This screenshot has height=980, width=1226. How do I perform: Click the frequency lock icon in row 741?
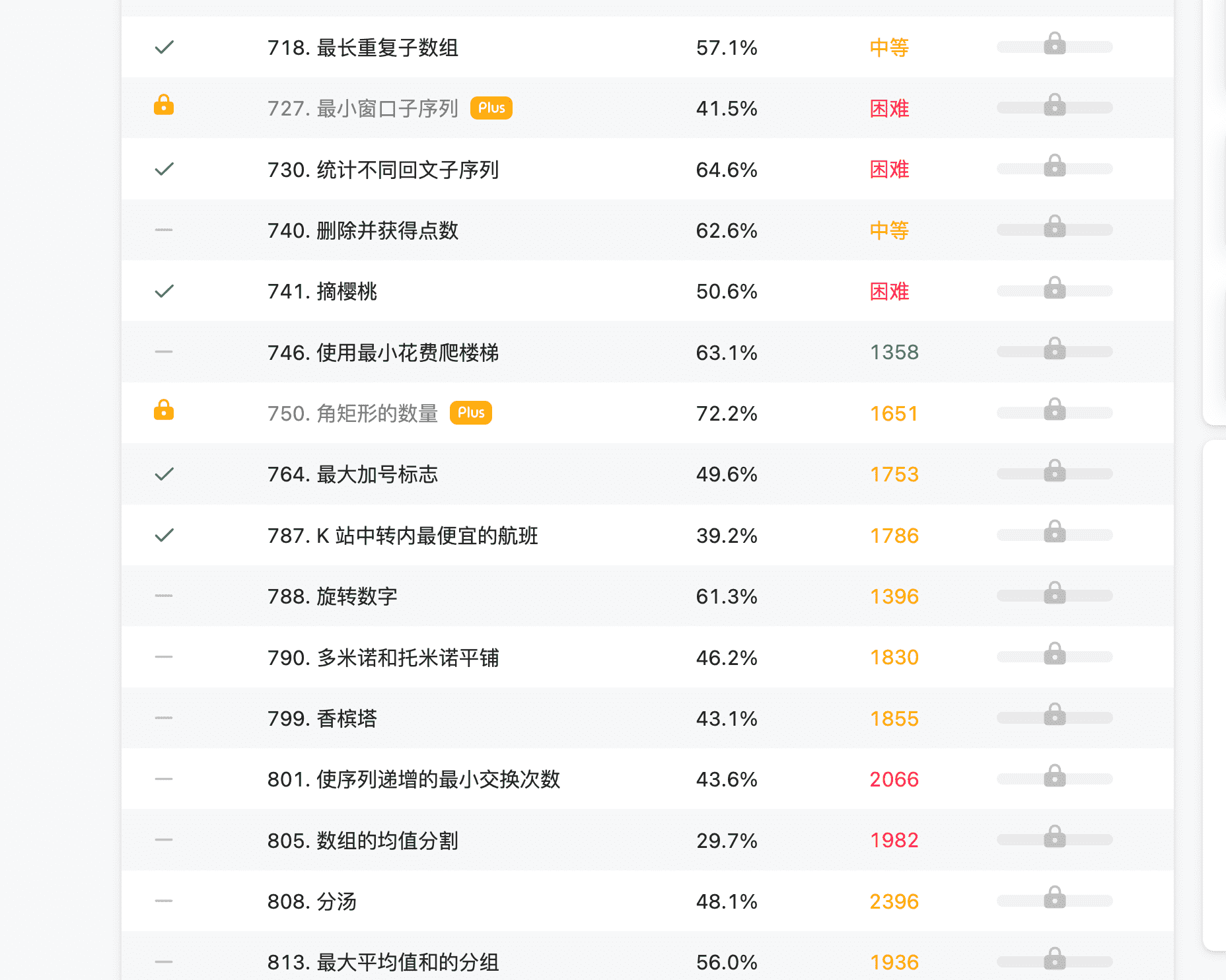coord(1054,288)
